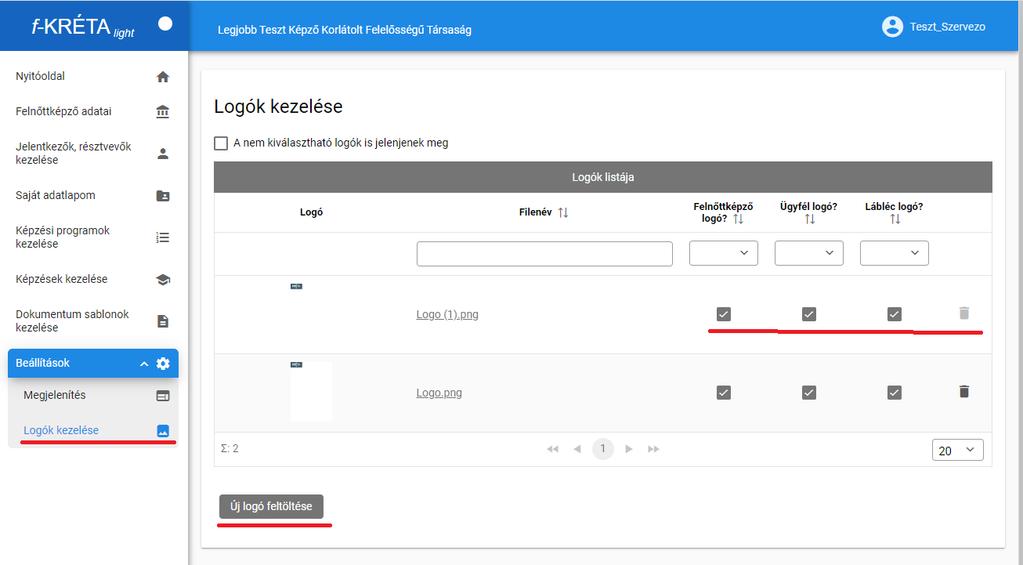The height and width of the screenshot is (565, 1023).
Task: Click the gear icon in Beállítások
Action: (163, 363)
